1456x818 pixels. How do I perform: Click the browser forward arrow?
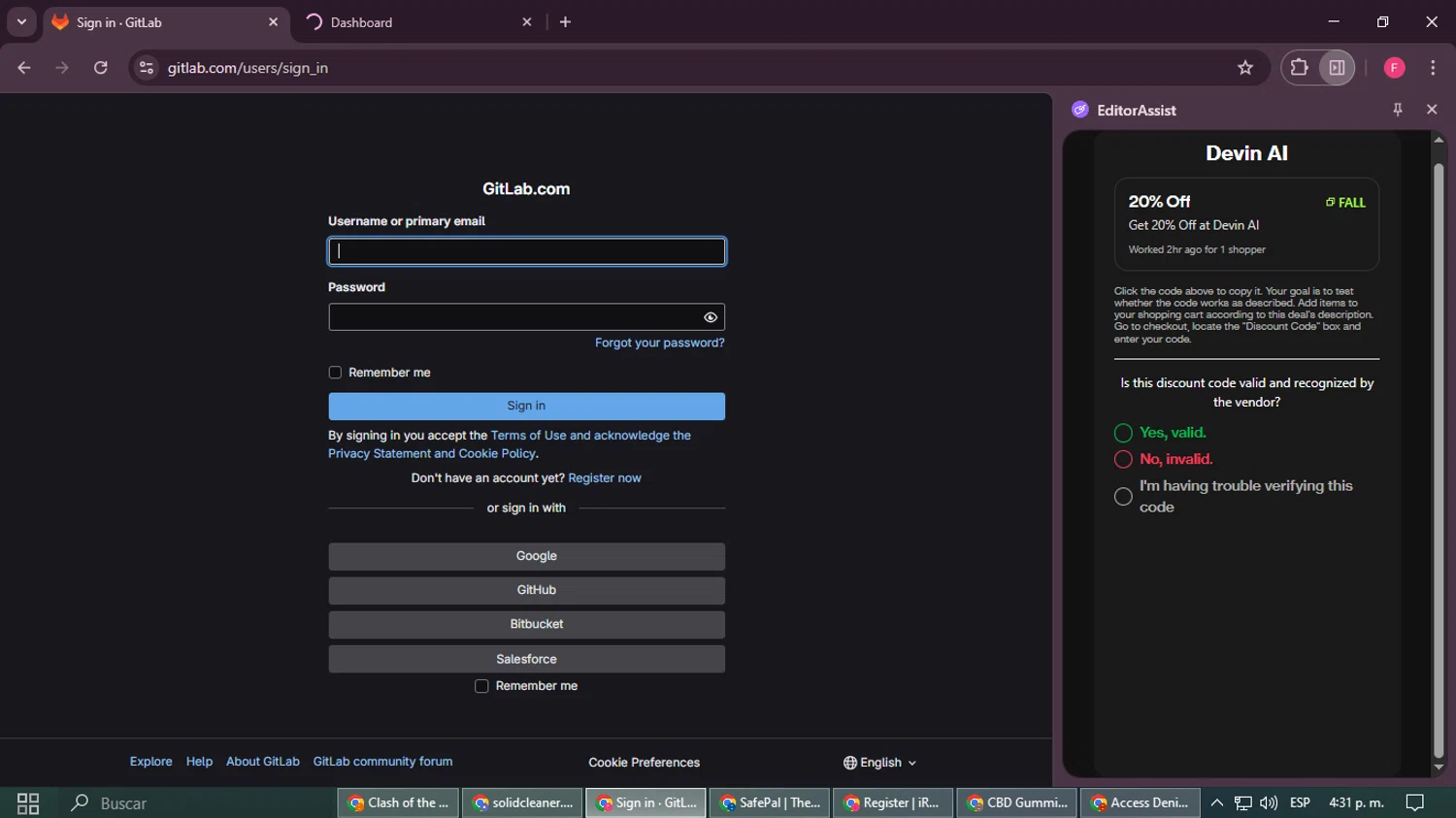(62, 68)
